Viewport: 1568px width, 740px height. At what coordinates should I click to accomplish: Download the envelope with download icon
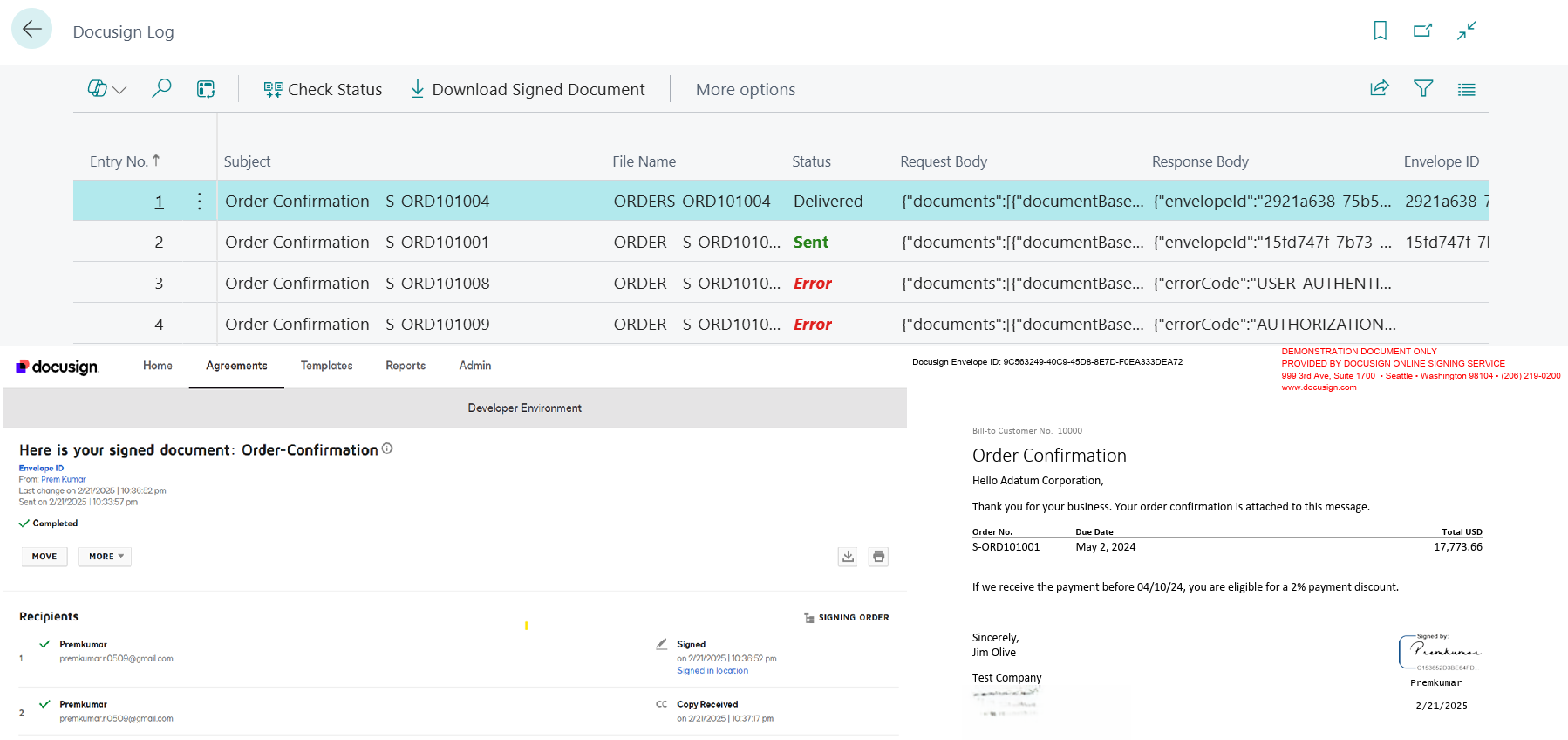[848, 557]
